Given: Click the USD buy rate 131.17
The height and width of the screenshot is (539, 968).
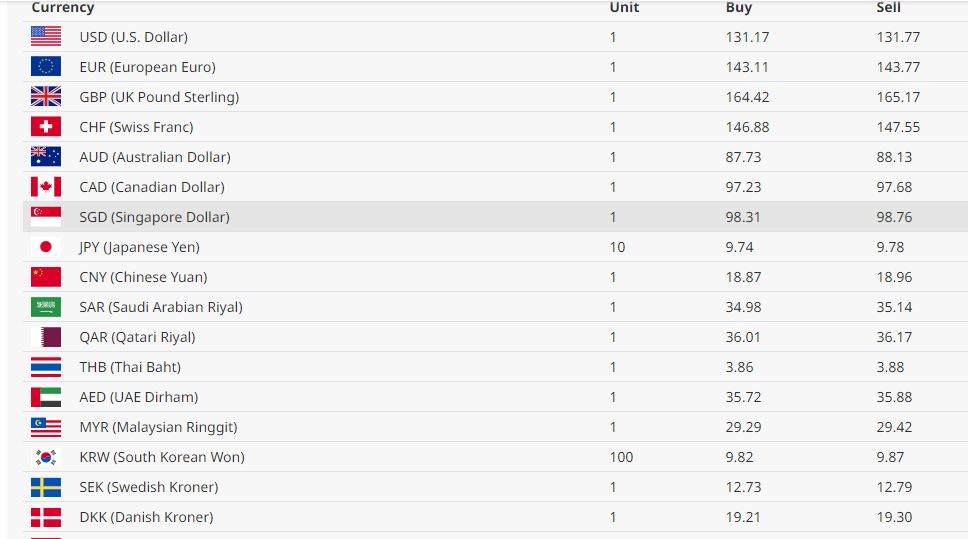Looking at the screenshot, I should click(745, 37).
